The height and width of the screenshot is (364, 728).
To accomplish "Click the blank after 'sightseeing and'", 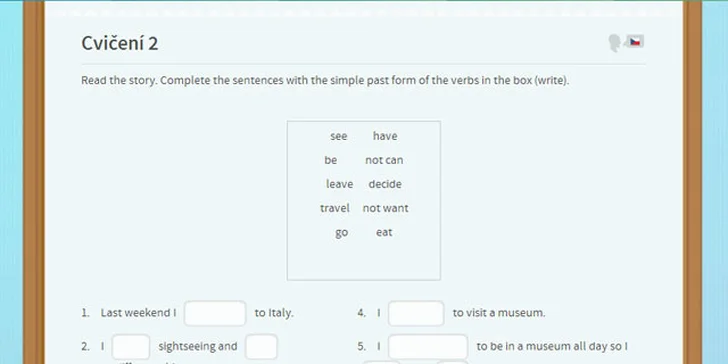I will pos(261,346).
